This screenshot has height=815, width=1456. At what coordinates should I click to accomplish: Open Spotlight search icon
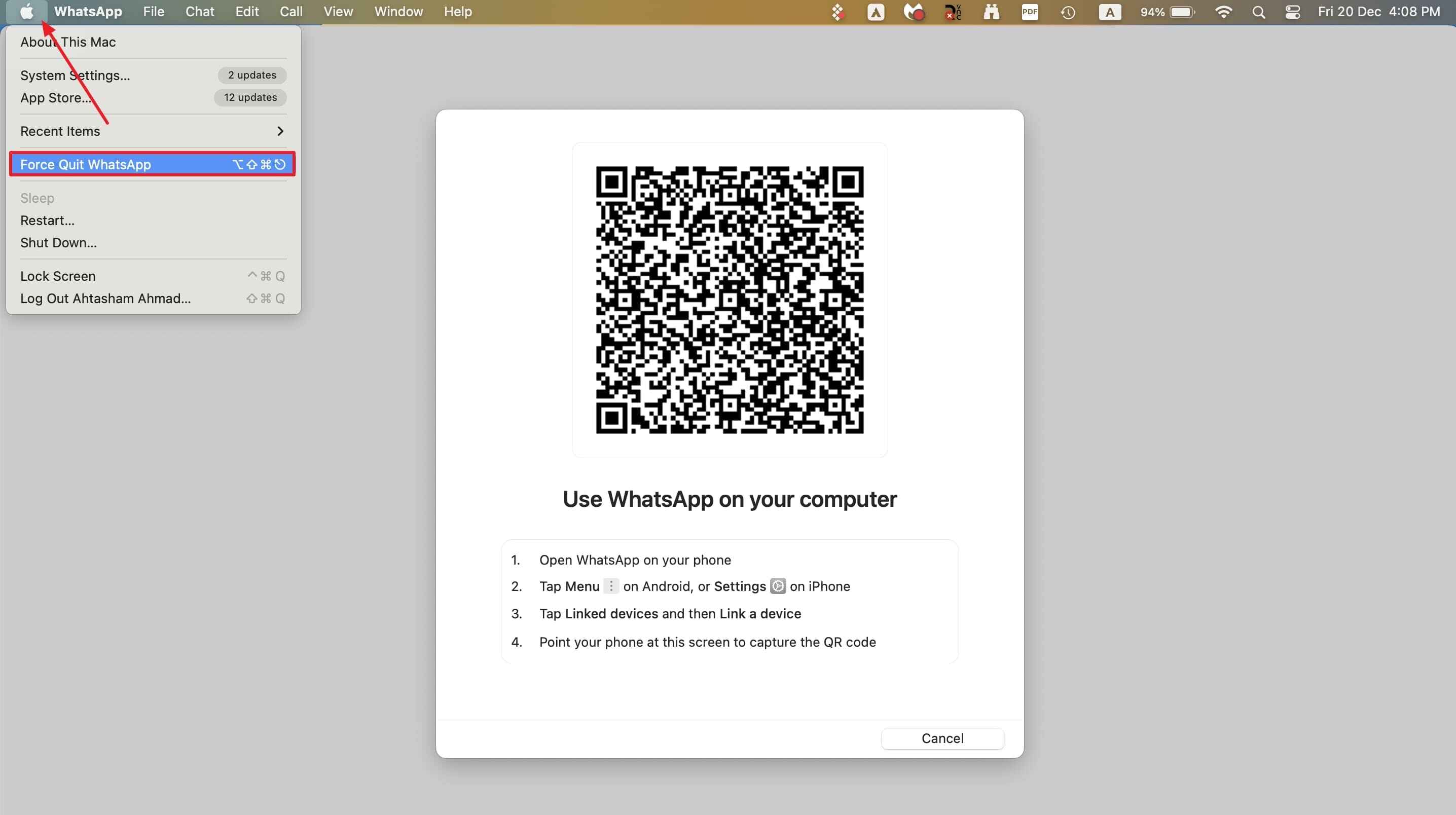coord(1258,12)
